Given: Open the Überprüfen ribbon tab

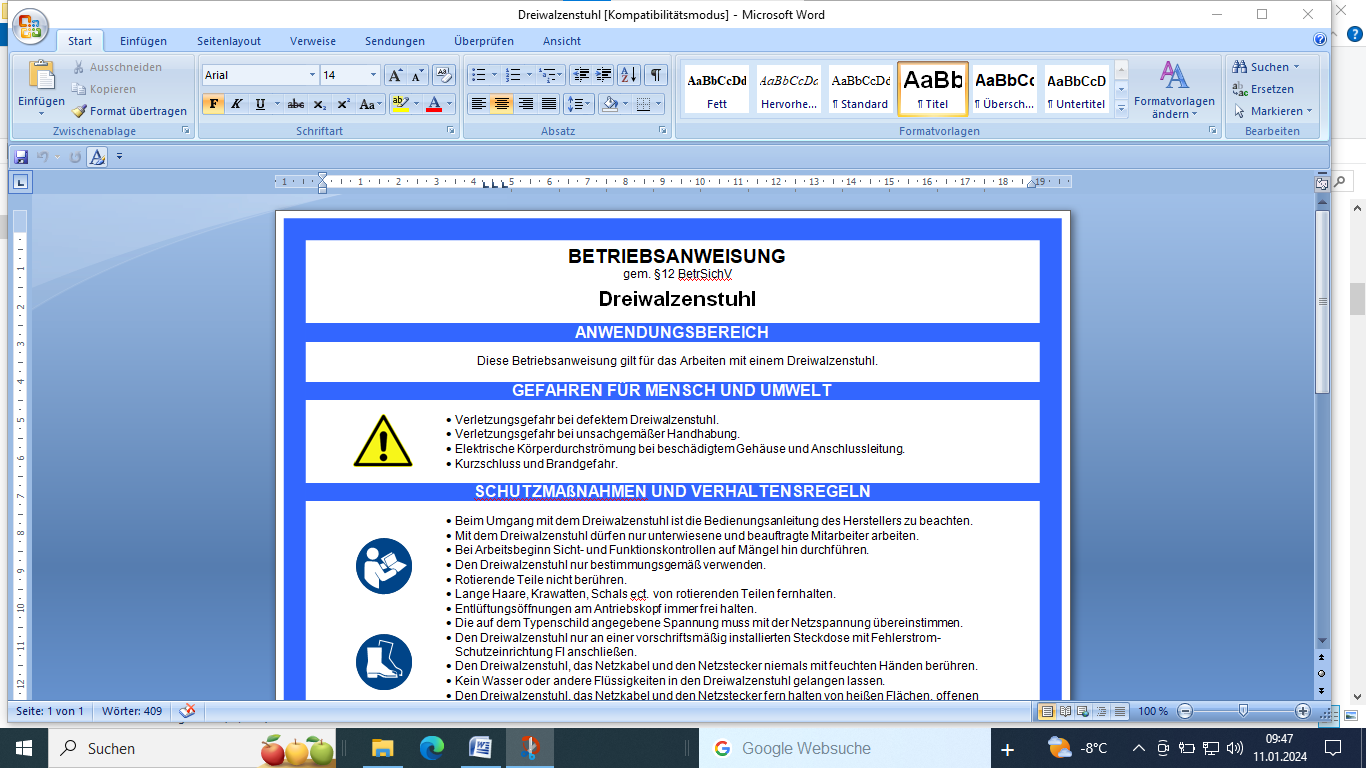Looking at the screenshot, I should tap(483, 41).
